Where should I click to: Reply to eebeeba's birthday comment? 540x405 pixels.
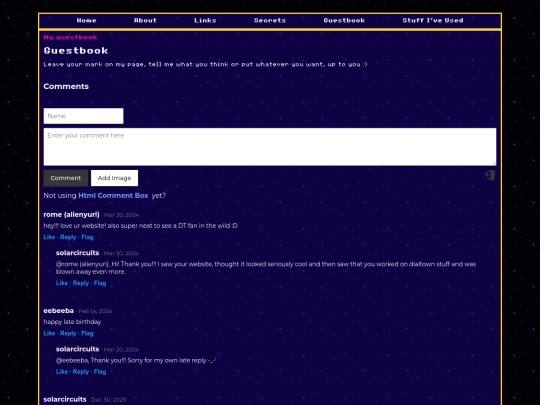(x=68, y=333)
